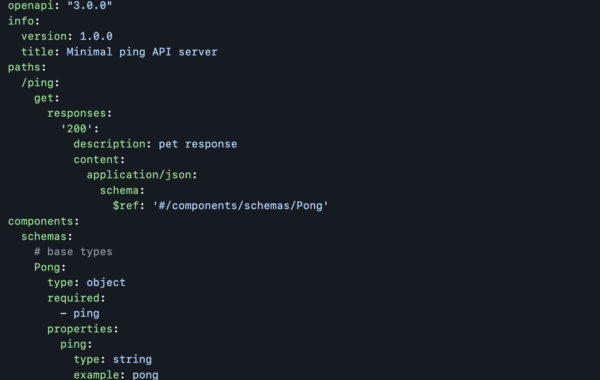This screenshot has width=600, height=380.
Task: Place cursor on version value 1.0.0
Action: (x=96, y=36)
